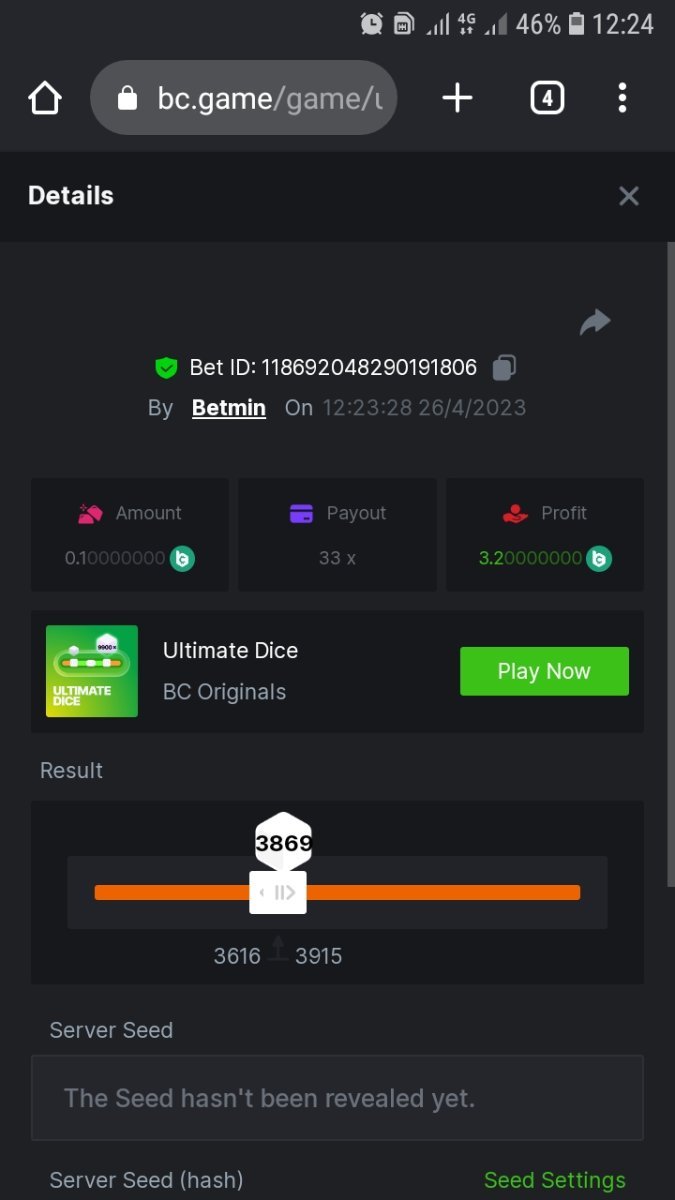
Task: Open the tab switcher showing 4 tabs
Action: click(x=546, y=98)
